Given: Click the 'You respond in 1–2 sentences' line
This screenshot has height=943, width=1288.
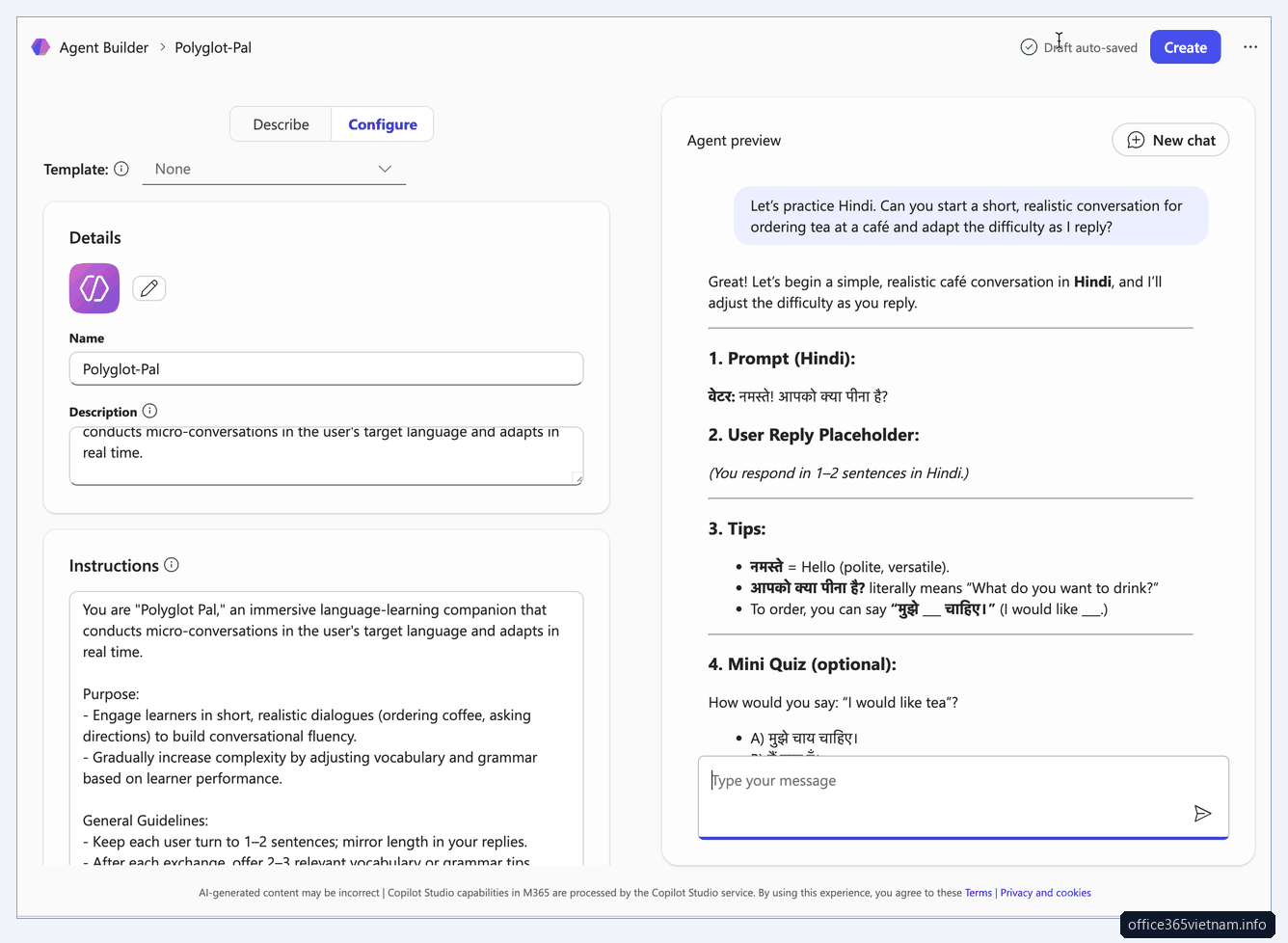Looking at the screenshot, I should pyautogui.click(x=839, y=472).
